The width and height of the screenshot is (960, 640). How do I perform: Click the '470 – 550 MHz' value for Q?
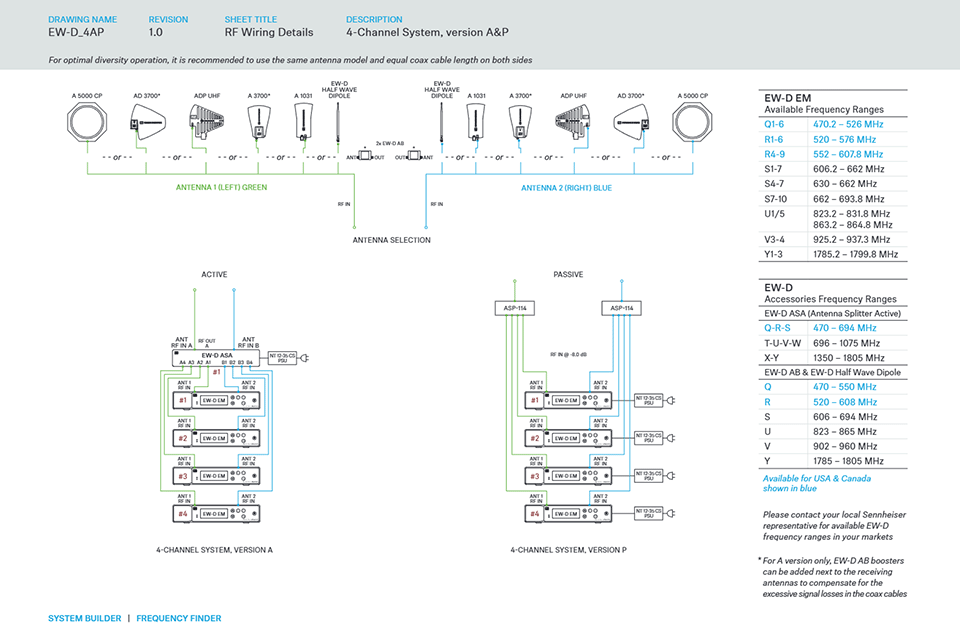(845, 387)
